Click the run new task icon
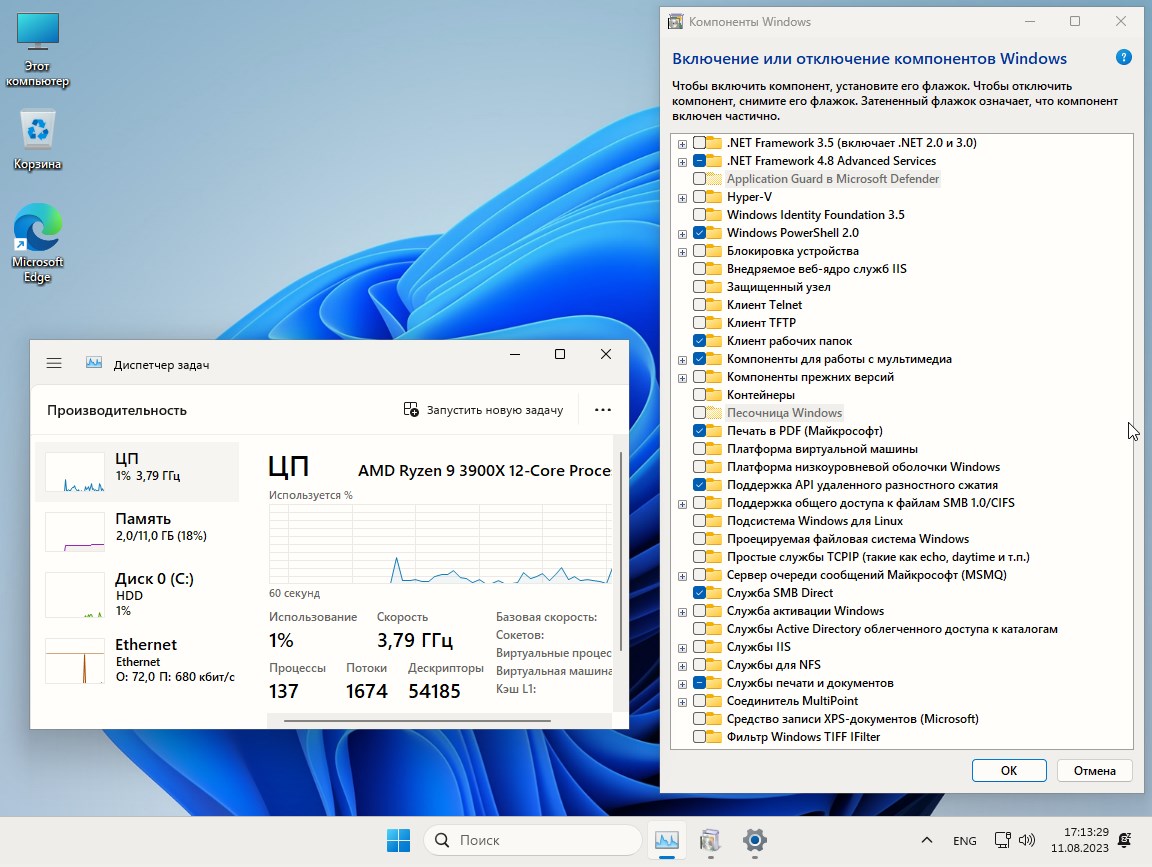 411,409
